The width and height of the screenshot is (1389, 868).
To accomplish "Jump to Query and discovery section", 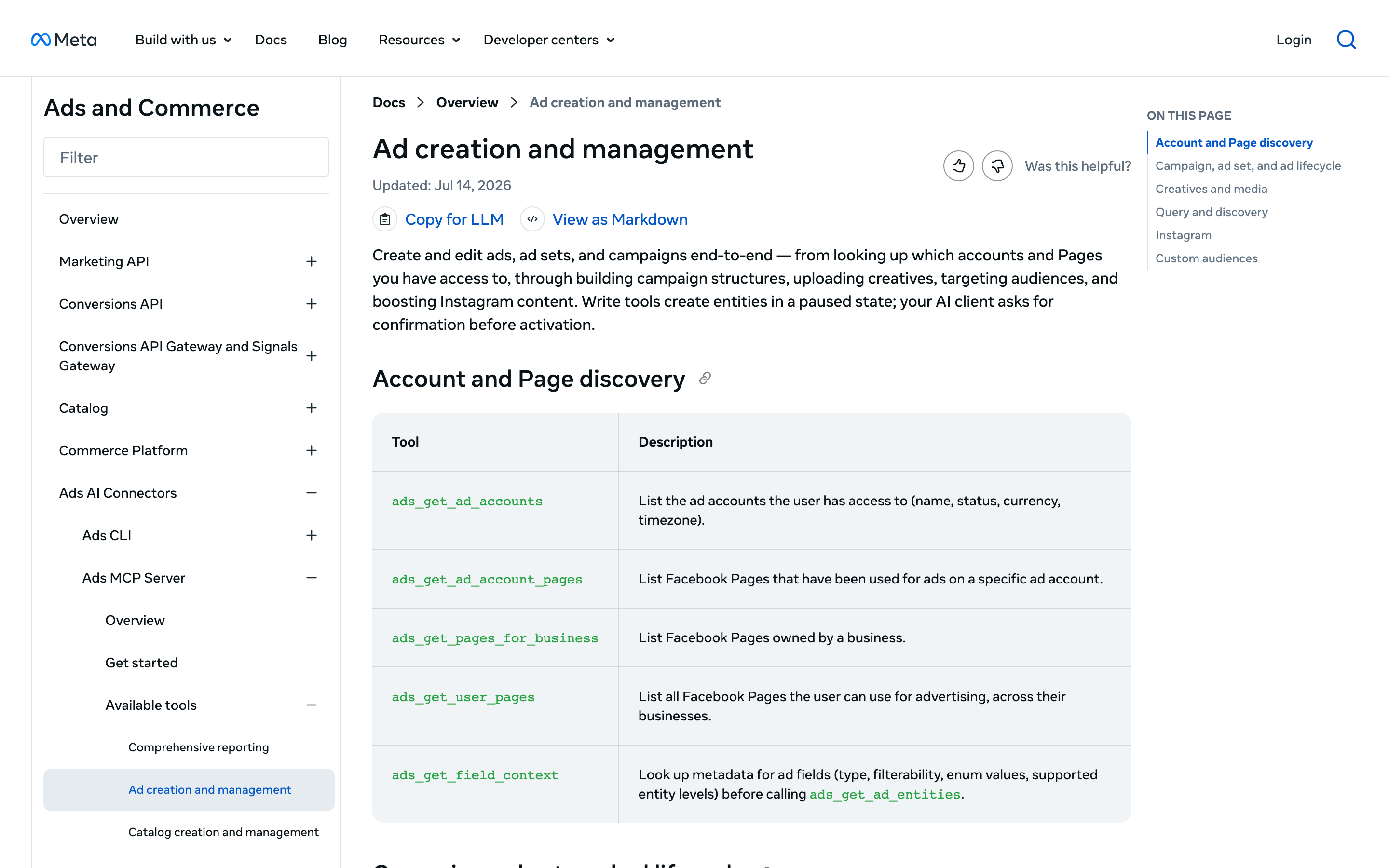I will (x=1211, y=212).
